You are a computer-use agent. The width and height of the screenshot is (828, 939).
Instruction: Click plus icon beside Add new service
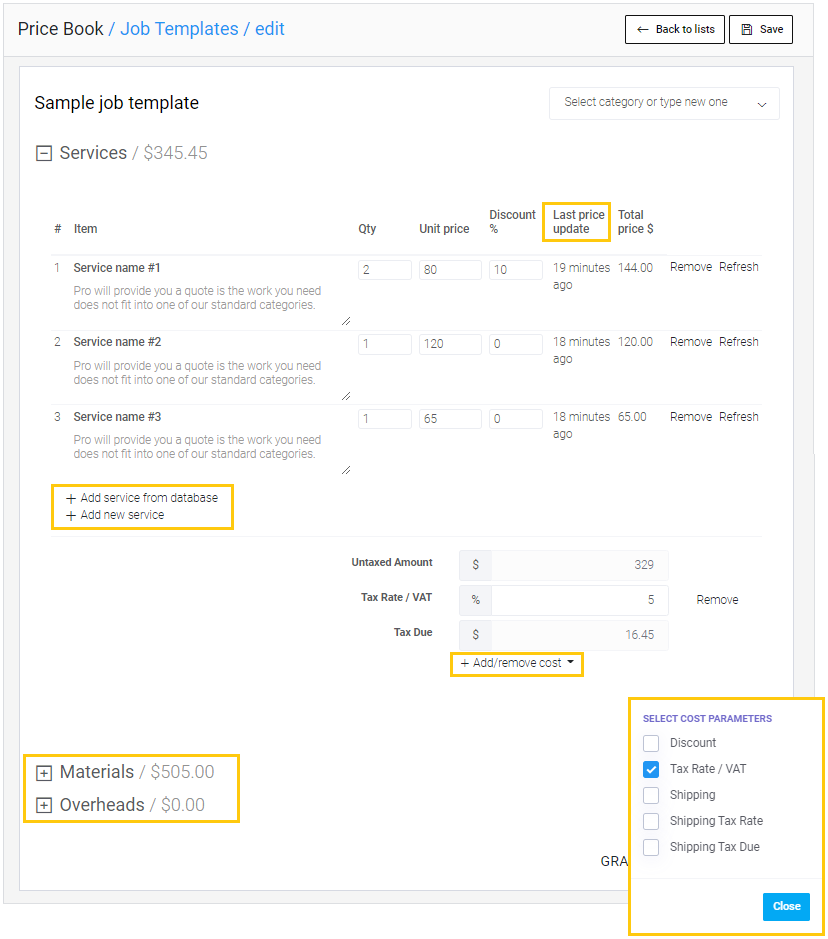tap(71, 515)
